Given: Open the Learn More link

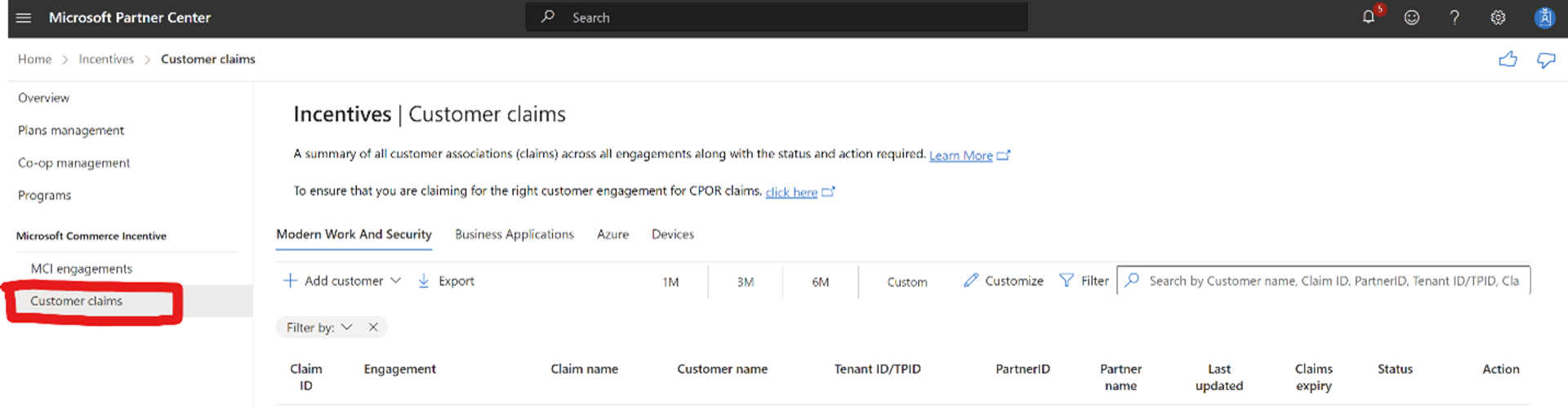Looking at the screenshot, I should pos(960,155).
